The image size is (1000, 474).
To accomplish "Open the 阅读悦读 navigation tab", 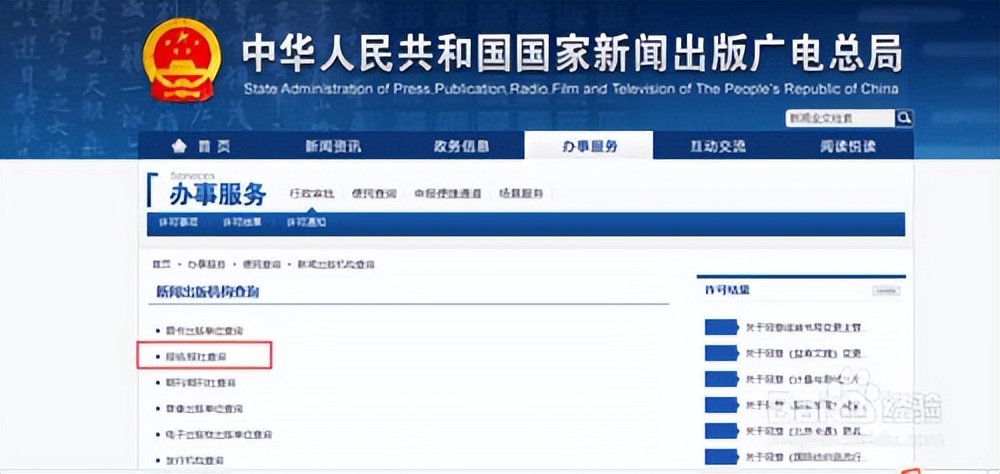I will [x=848, y=146].
